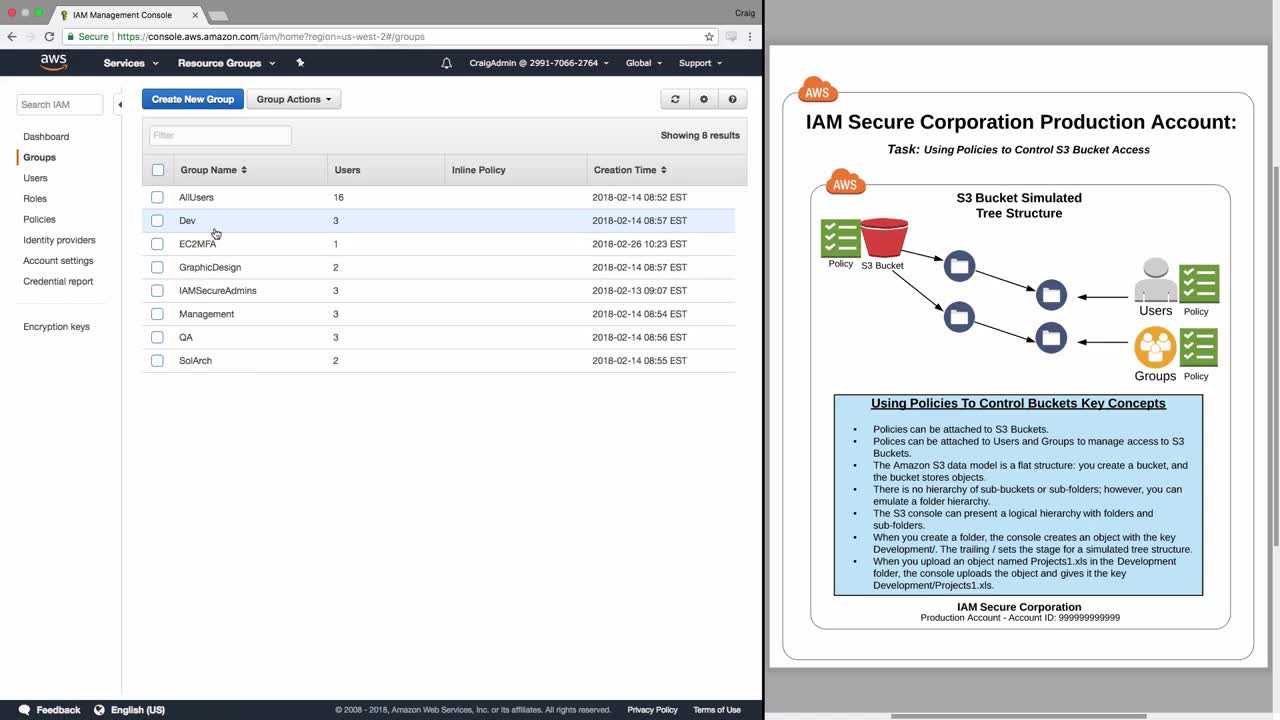This screenshot has height=720, width=1280.
Task: Open Account settings in sidebar
Action: (58, 261)
